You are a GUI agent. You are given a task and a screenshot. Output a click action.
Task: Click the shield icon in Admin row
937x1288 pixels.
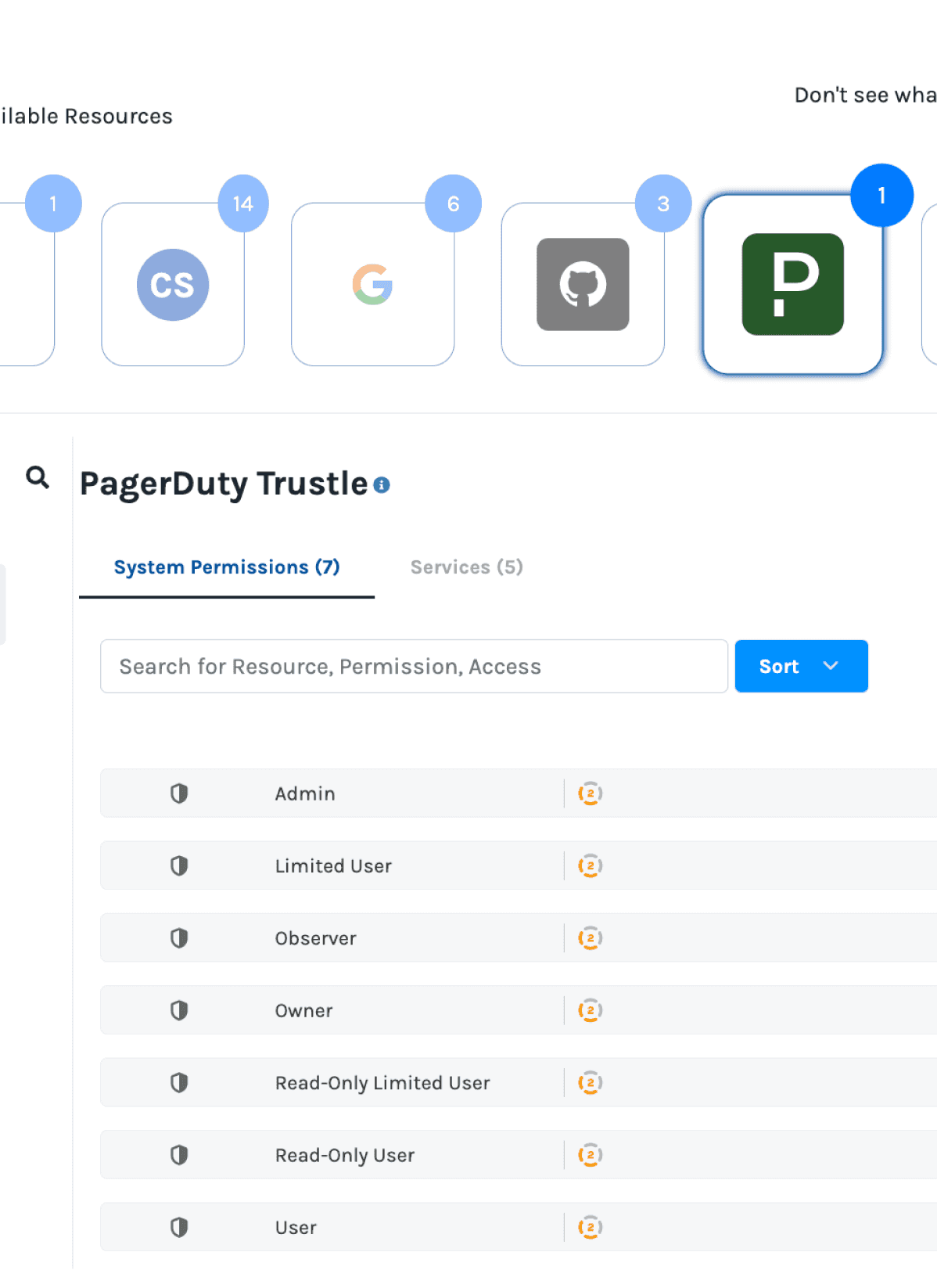coord(179,793)
